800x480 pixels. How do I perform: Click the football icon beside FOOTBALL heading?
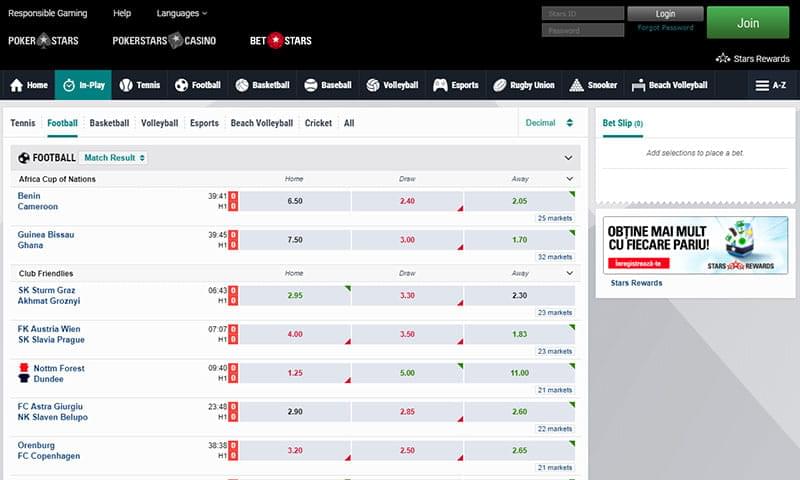click(x=23, y=158)
